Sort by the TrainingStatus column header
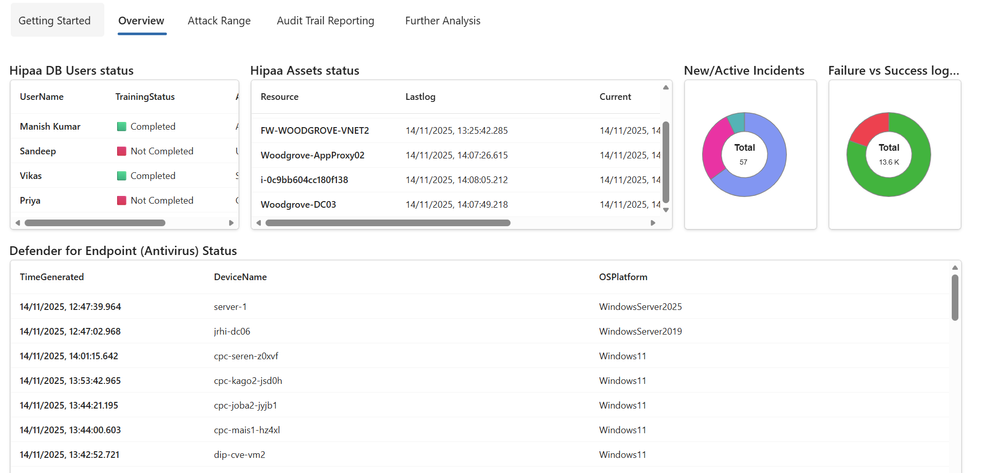Viewport: 999px width, 473px height. tap(145, 97)
